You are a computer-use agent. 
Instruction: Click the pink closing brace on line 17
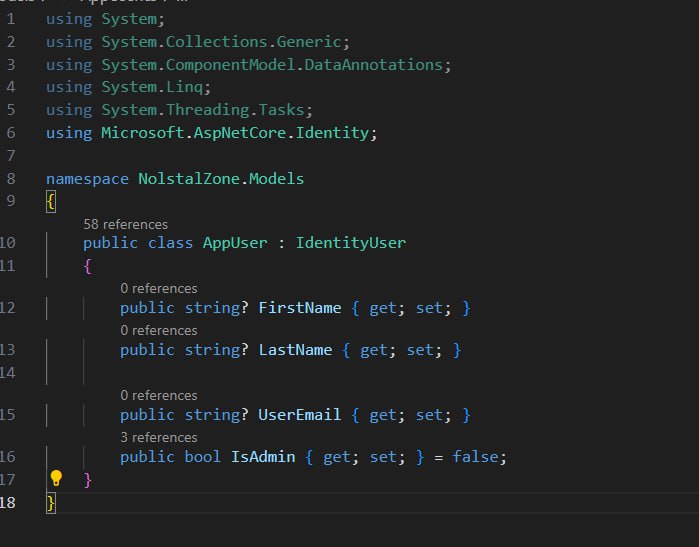88,480
